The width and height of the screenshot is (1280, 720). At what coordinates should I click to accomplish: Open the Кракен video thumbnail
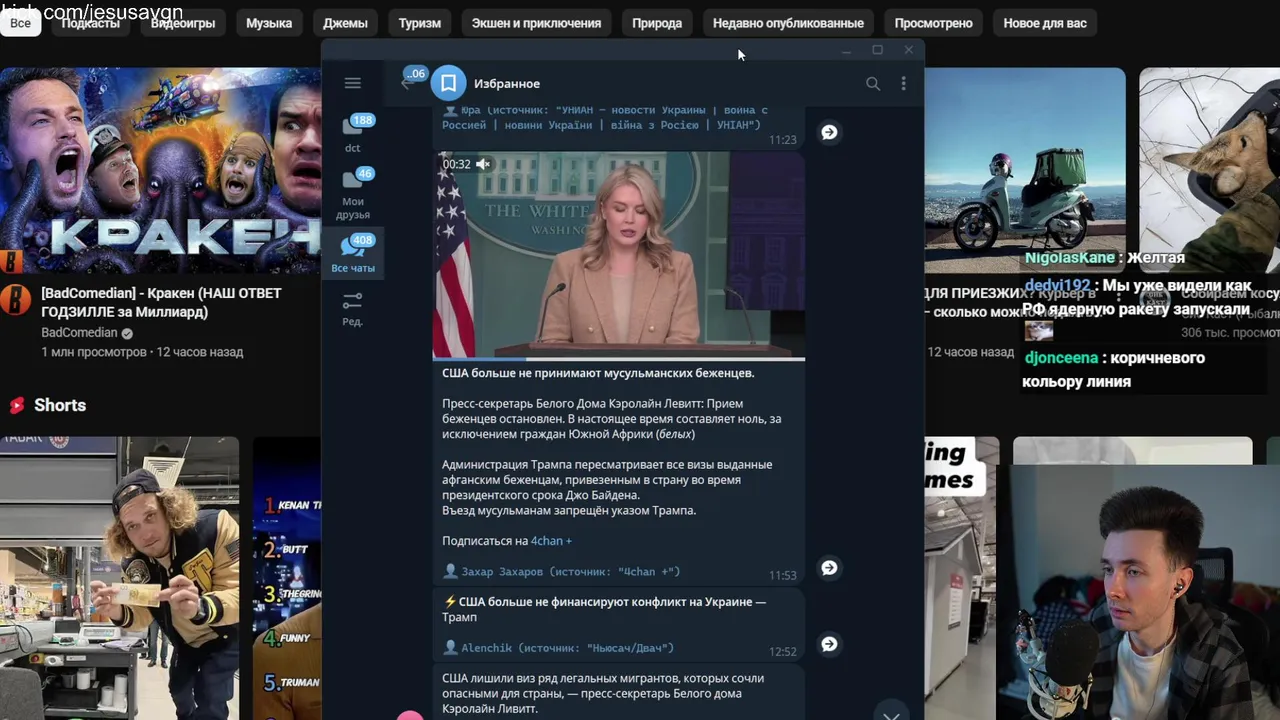[160, 170]
